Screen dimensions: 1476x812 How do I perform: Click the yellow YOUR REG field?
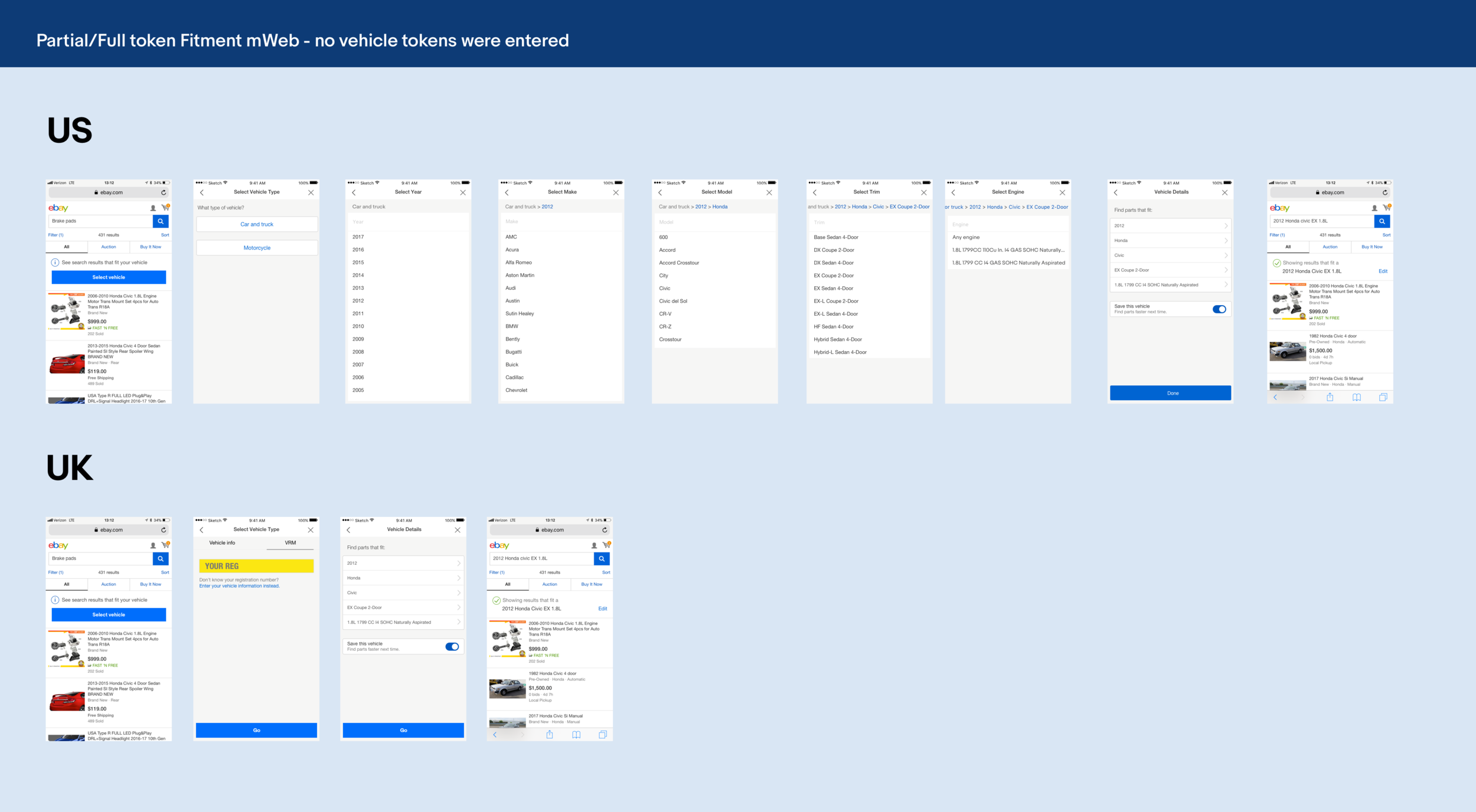(256, 566)
